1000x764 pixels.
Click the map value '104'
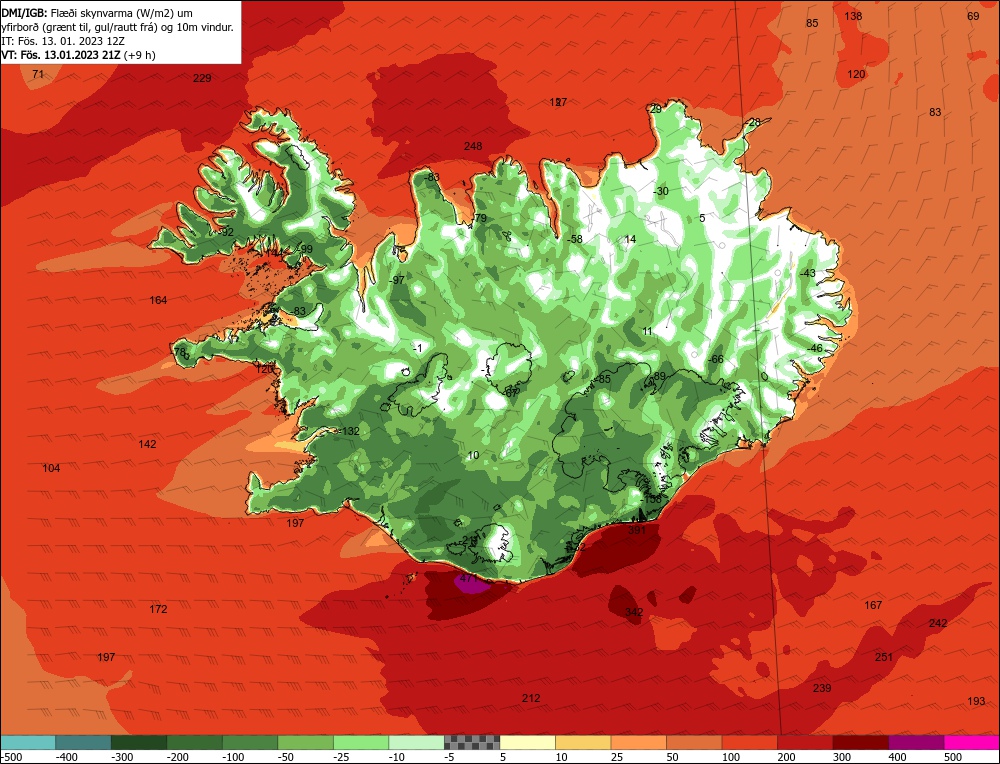point(51,468)
